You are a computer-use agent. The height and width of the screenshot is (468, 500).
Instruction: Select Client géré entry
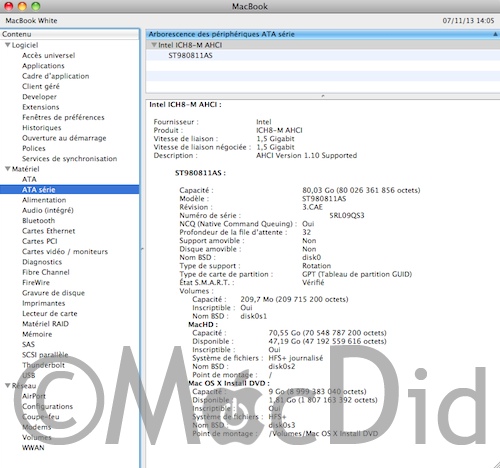point(41,86)
